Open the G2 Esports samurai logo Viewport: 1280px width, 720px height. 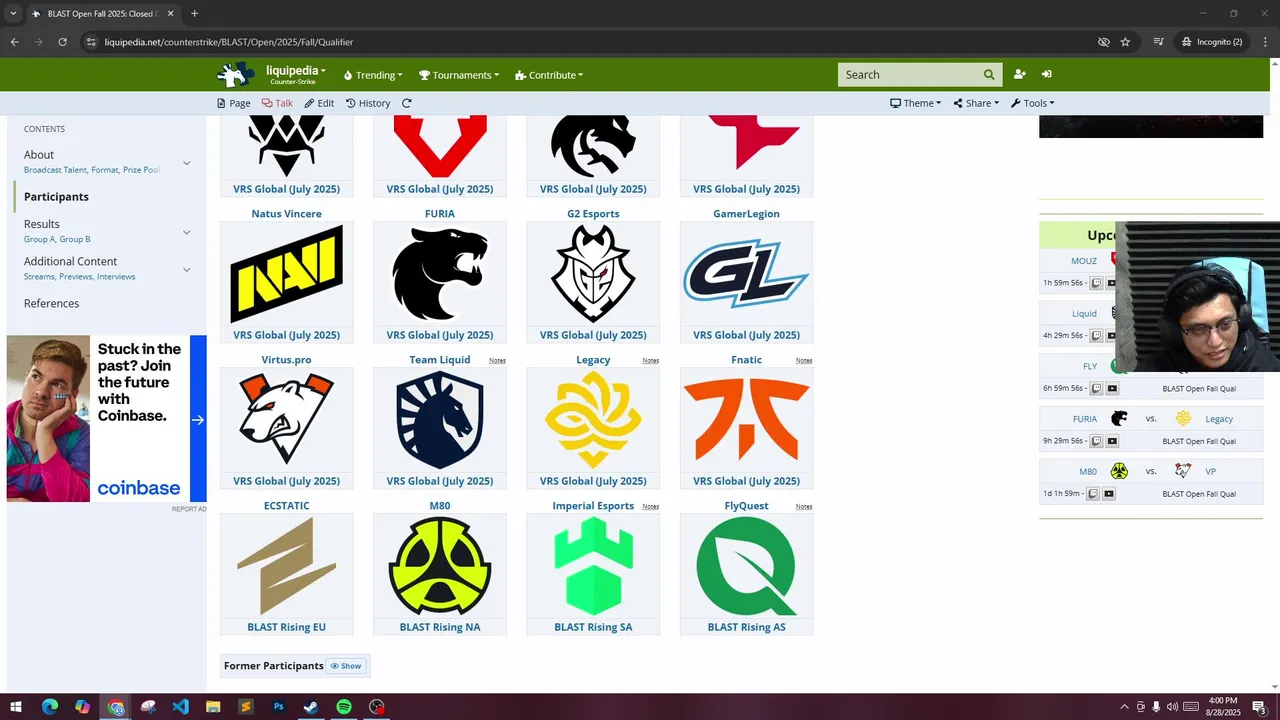(x=593, y=274)
